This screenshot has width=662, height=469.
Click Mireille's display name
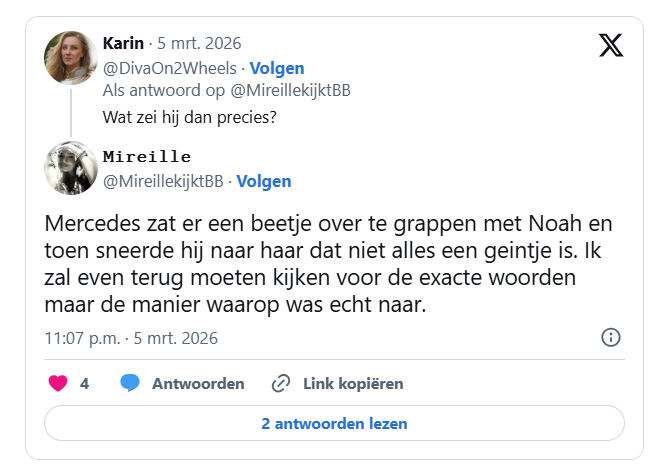pyautogui.click(x=147, y=156)
